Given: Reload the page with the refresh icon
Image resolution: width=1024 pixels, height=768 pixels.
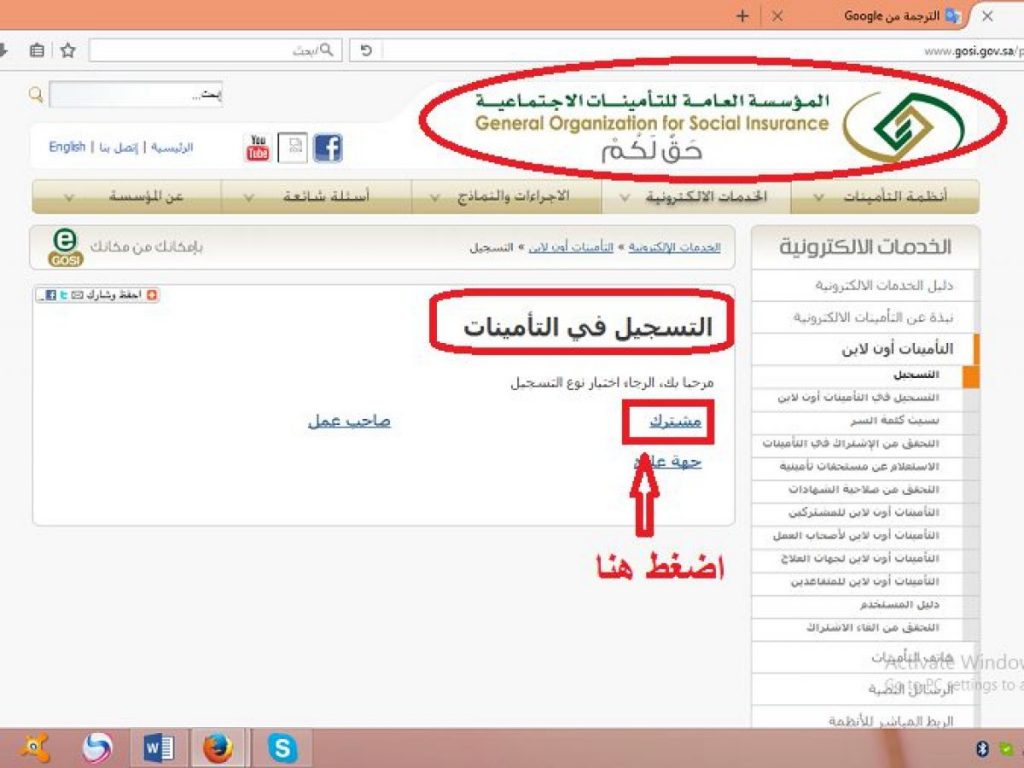Looking at the screenshot, I should (x=366, y=50).
